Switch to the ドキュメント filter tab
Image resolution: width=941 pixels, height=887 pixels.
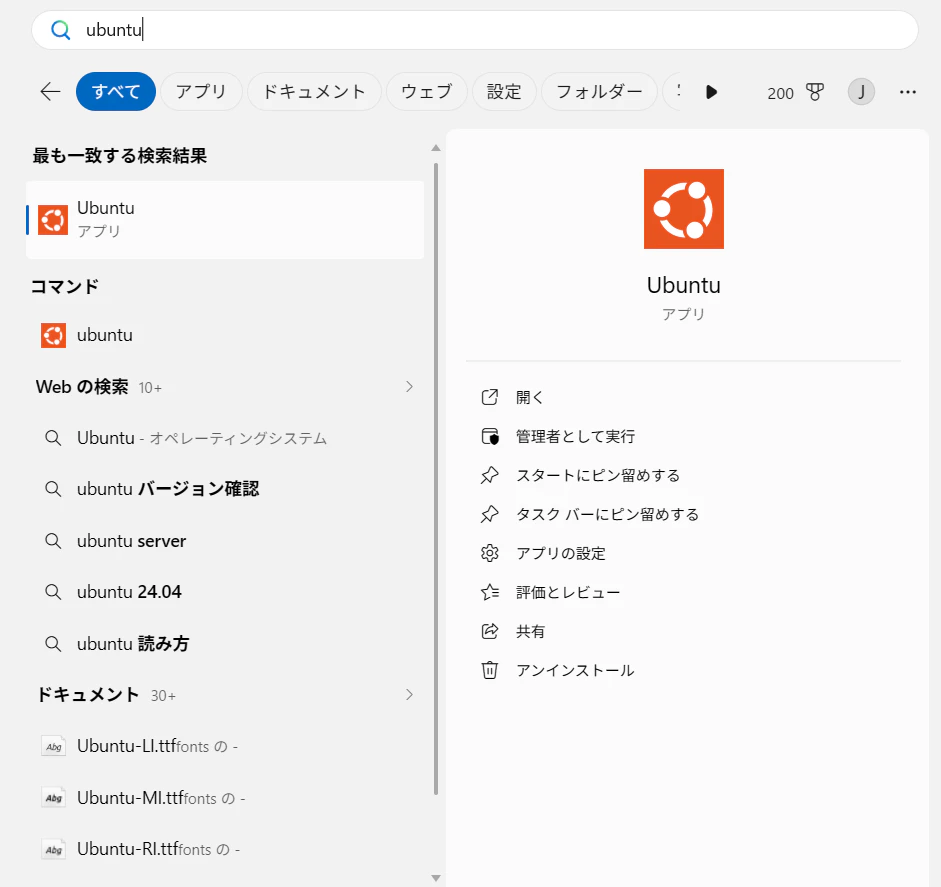coord(314,92)
